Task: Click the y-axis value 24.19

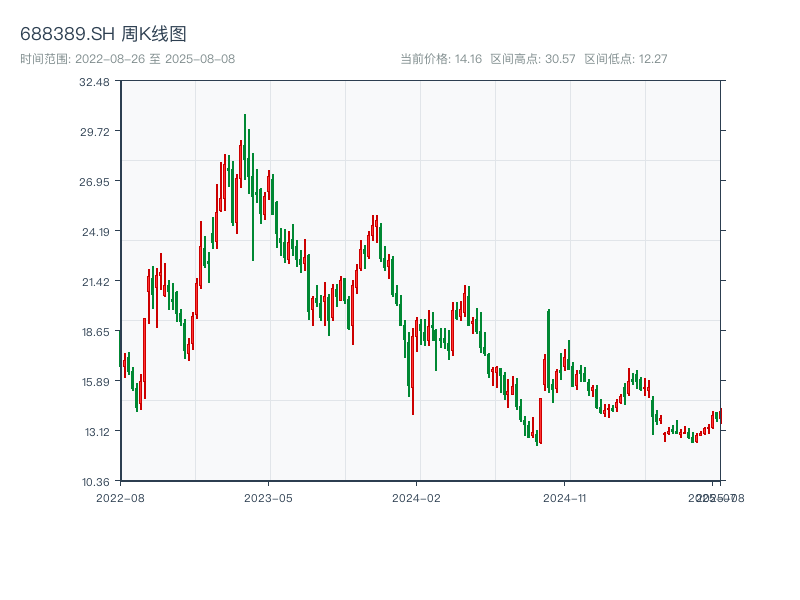Action: (x=96, y=232)
